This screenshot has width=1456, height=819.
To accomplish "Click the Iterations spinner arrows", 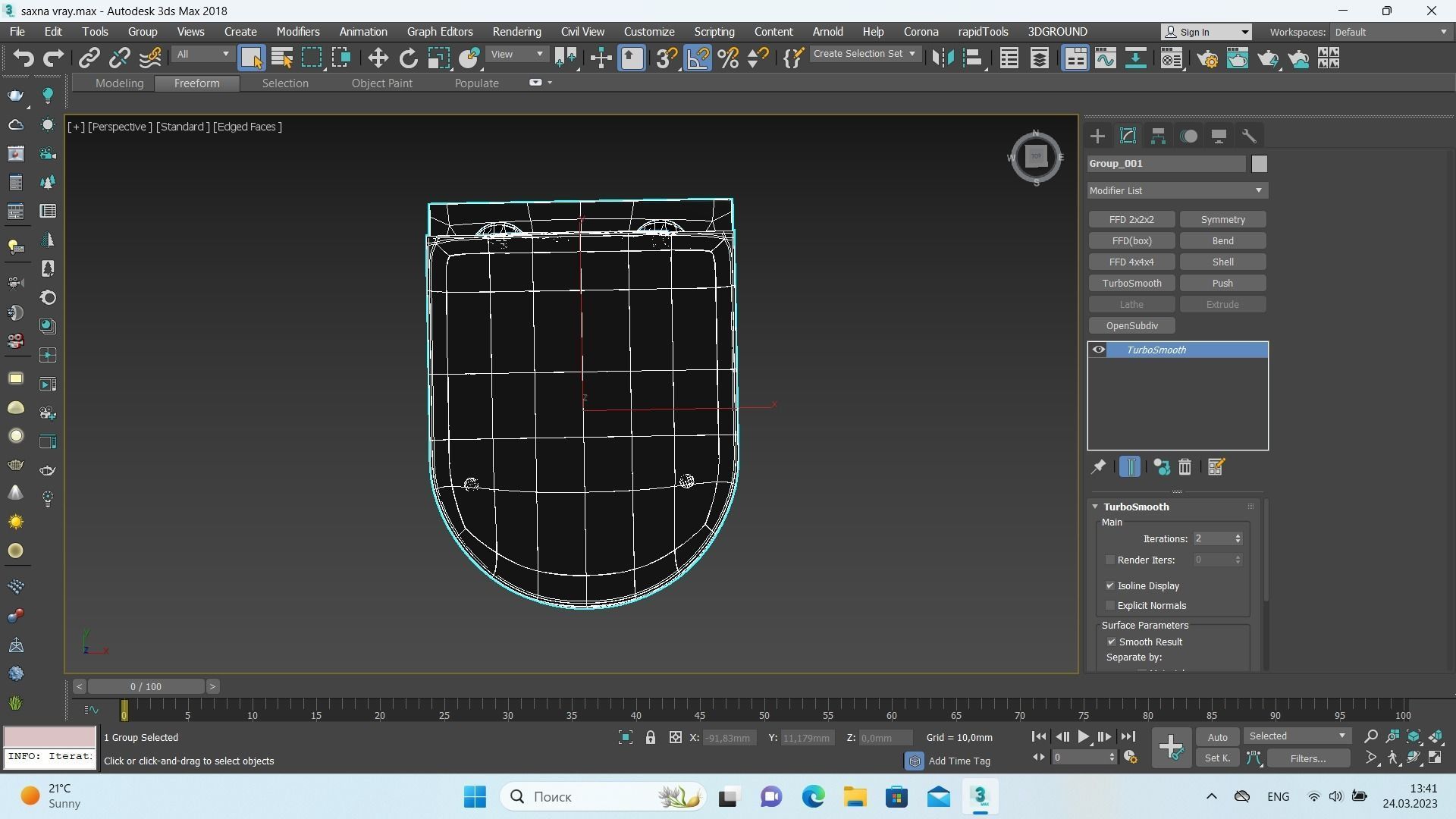I will 1238,538.
